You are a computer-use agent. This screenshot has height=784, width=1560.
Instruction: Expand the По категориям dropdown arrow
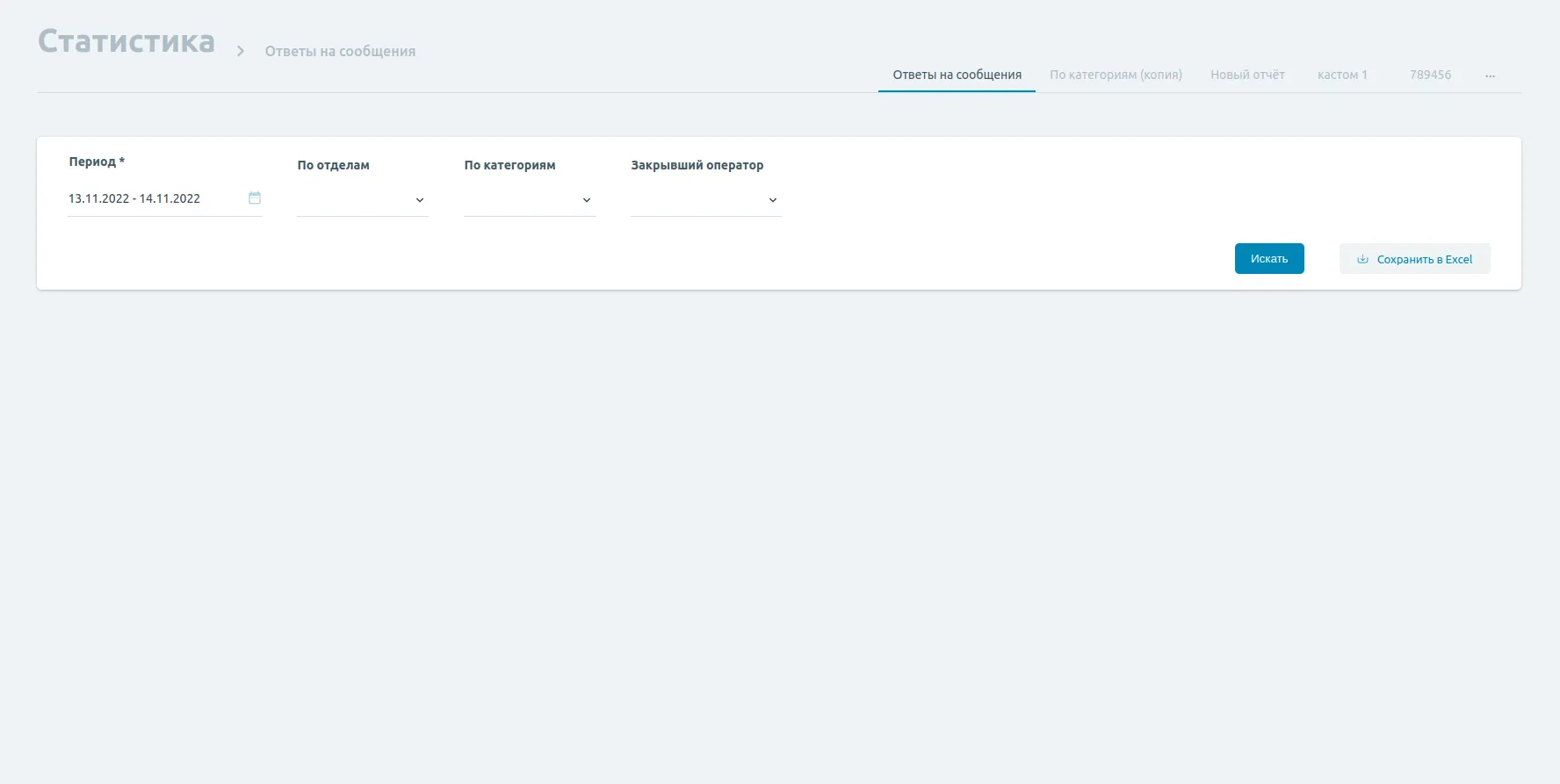(x=586, y=200)
